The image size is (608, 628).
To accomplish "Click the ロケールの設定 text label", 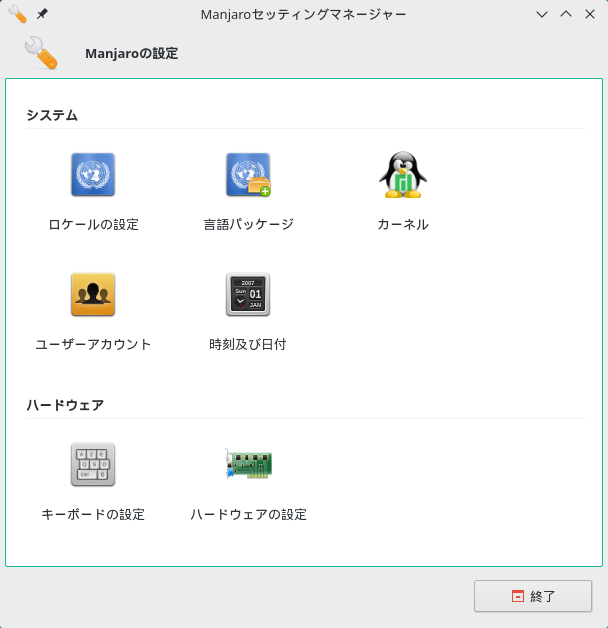I will [93, 224].
